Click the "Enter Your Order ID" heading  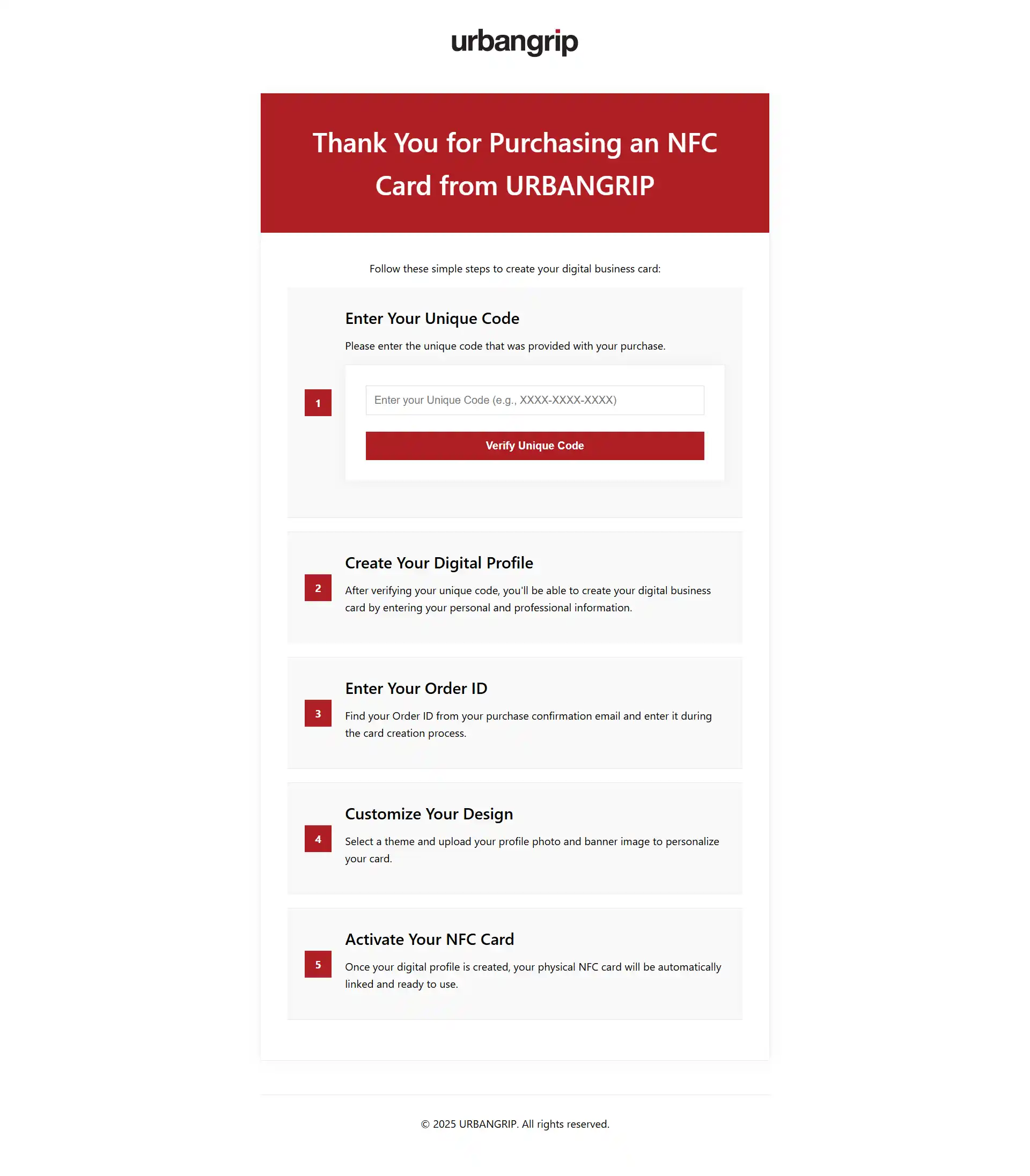pyautogui.click(x=416, y=688)
